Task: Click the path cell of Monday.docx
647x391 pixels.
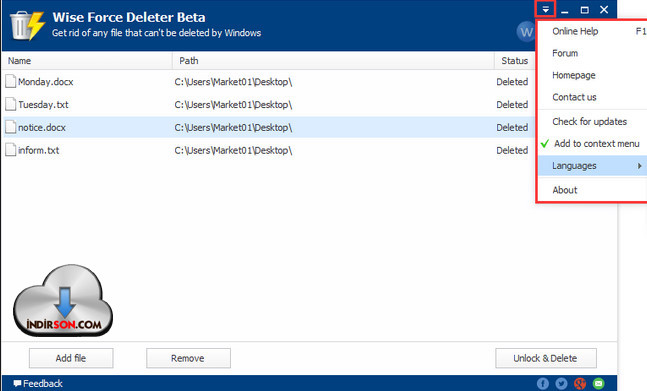Action: pos(233,82)
